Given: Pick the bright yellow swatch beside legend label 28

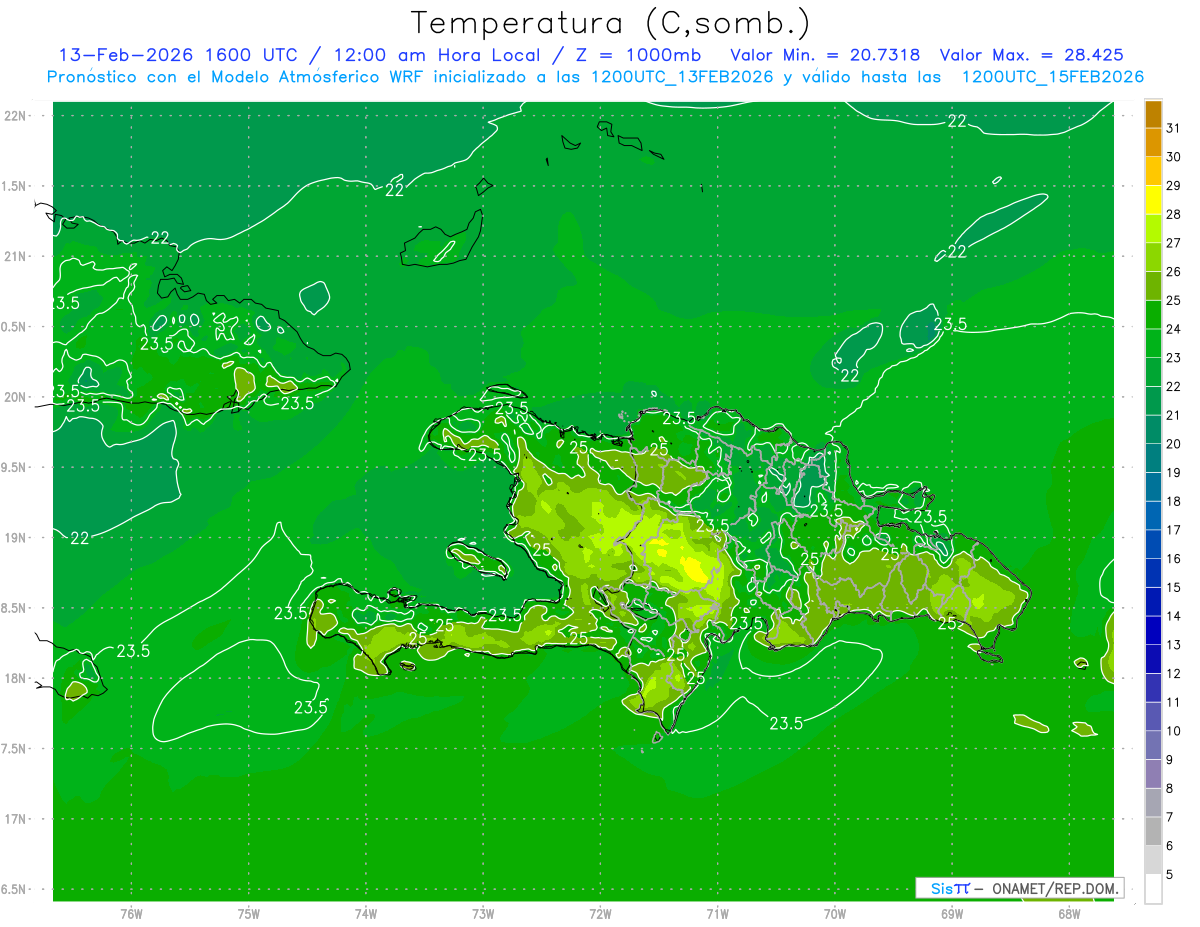Looking at the screenshot, I should click(1153, 200).
